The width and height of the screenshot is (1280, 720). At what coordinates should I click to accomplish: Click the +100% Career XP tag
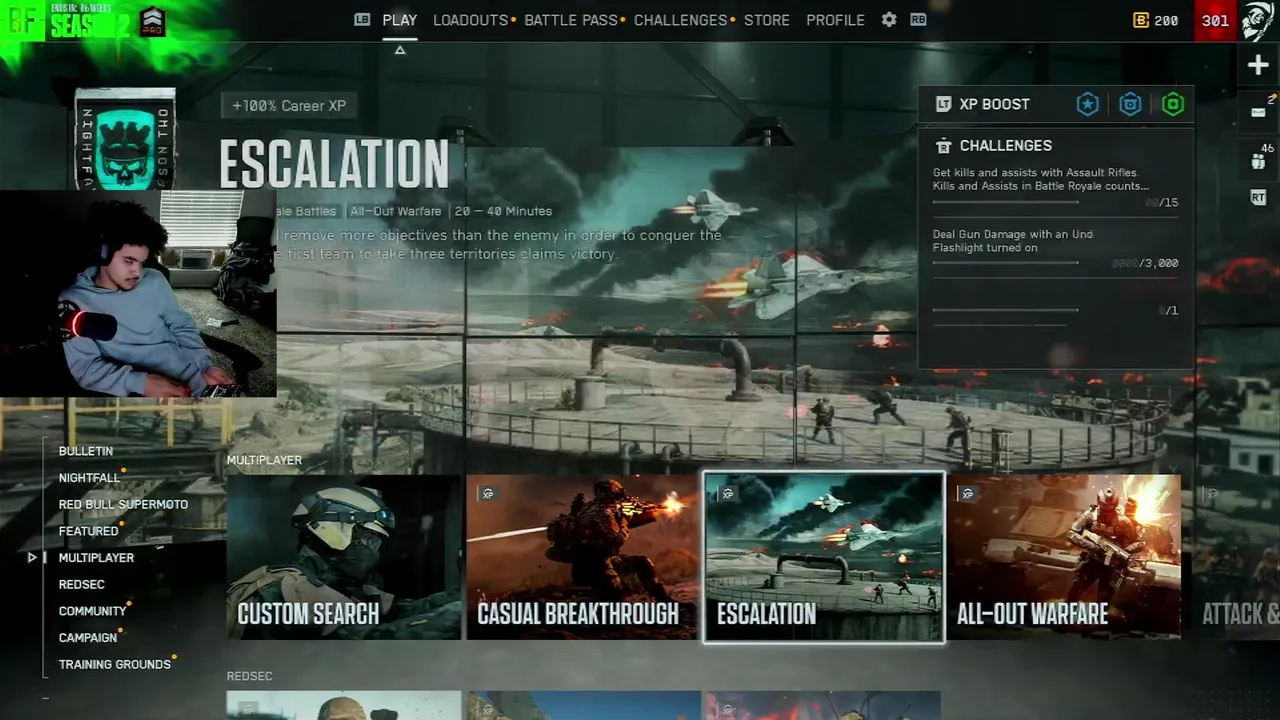pyautogui.click(x=289, y=106)
